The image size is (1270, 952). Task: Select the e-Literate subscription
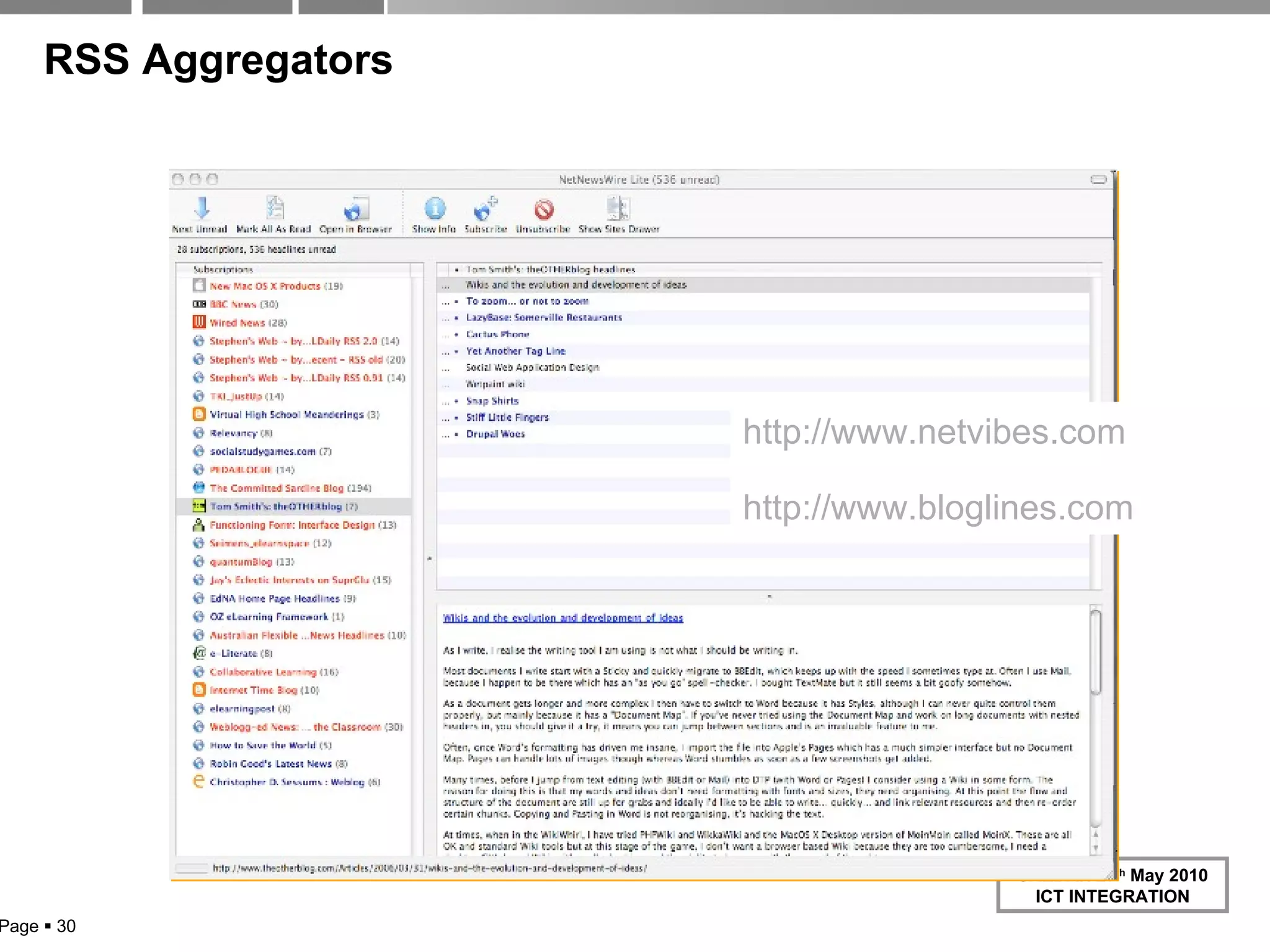(x=293, y=653)
